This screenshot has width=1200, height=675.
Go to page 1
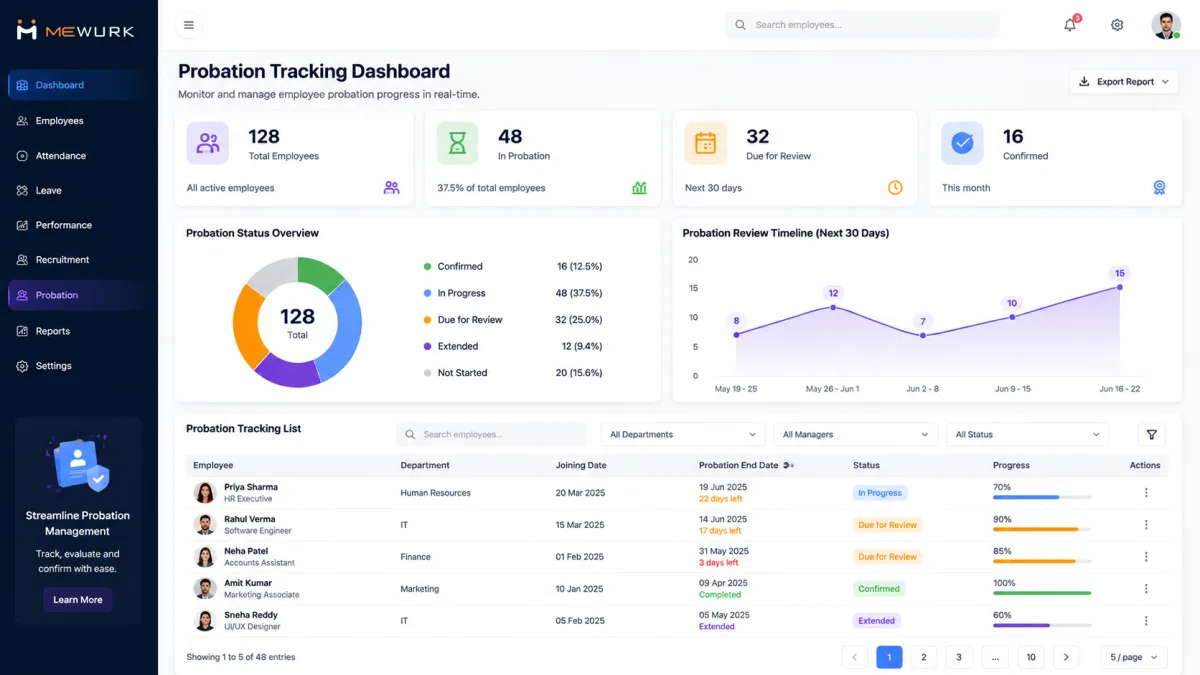(x=889, y=657)
